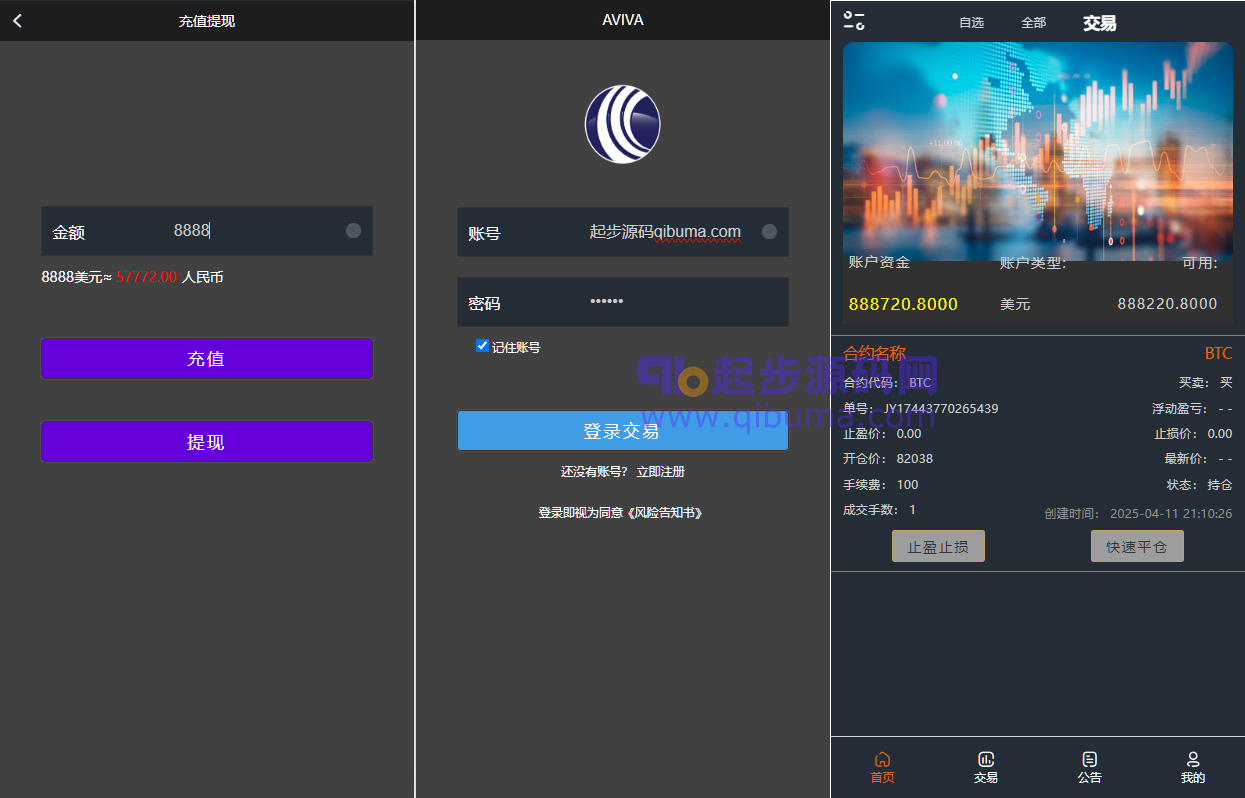
Task: Go back from the 充值提现 screen
Action: pyautogui.click(x=17, y=20)
